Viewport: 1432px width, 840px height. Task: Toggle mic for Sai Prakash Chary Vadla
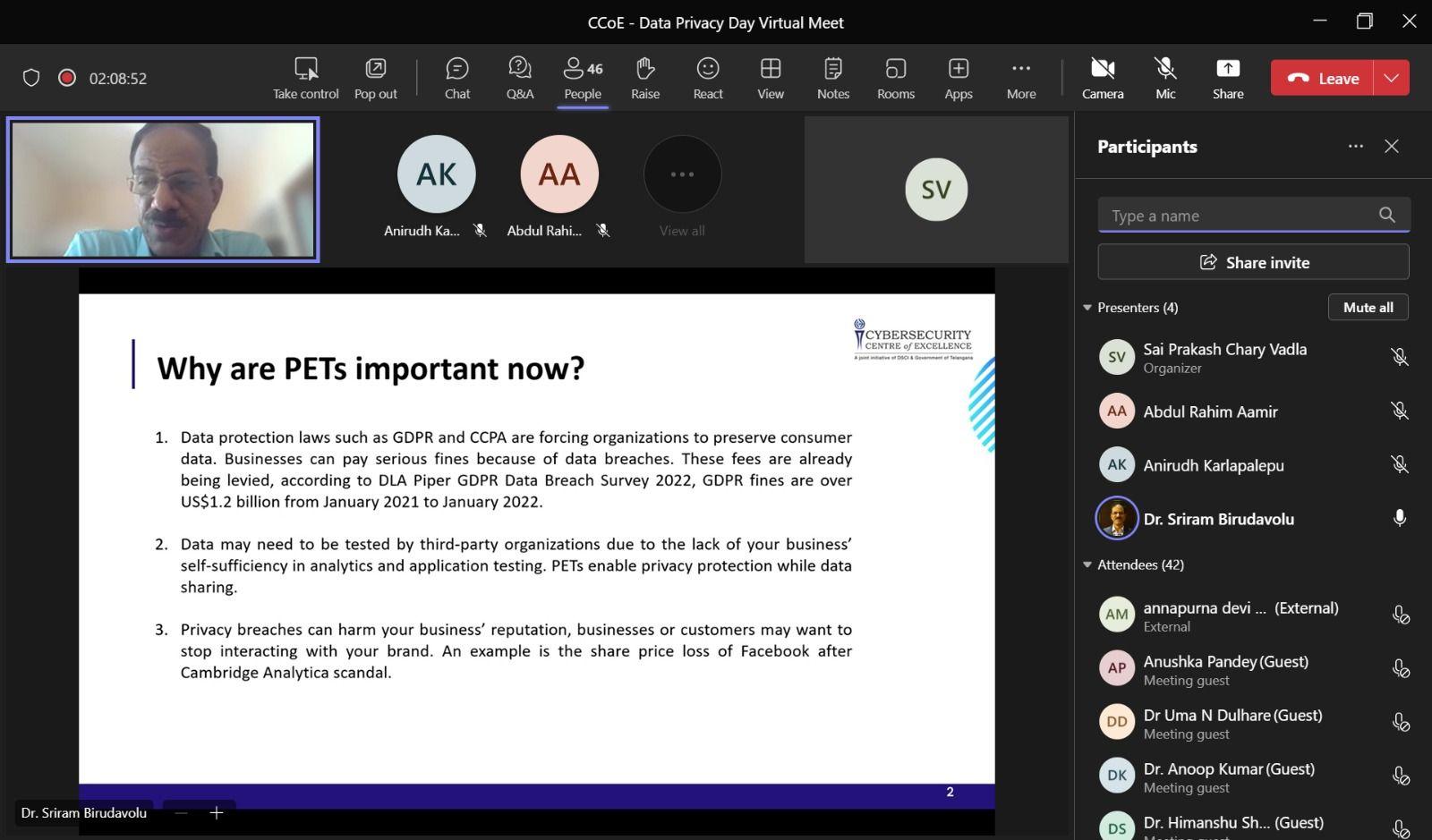pos(1400,357)
